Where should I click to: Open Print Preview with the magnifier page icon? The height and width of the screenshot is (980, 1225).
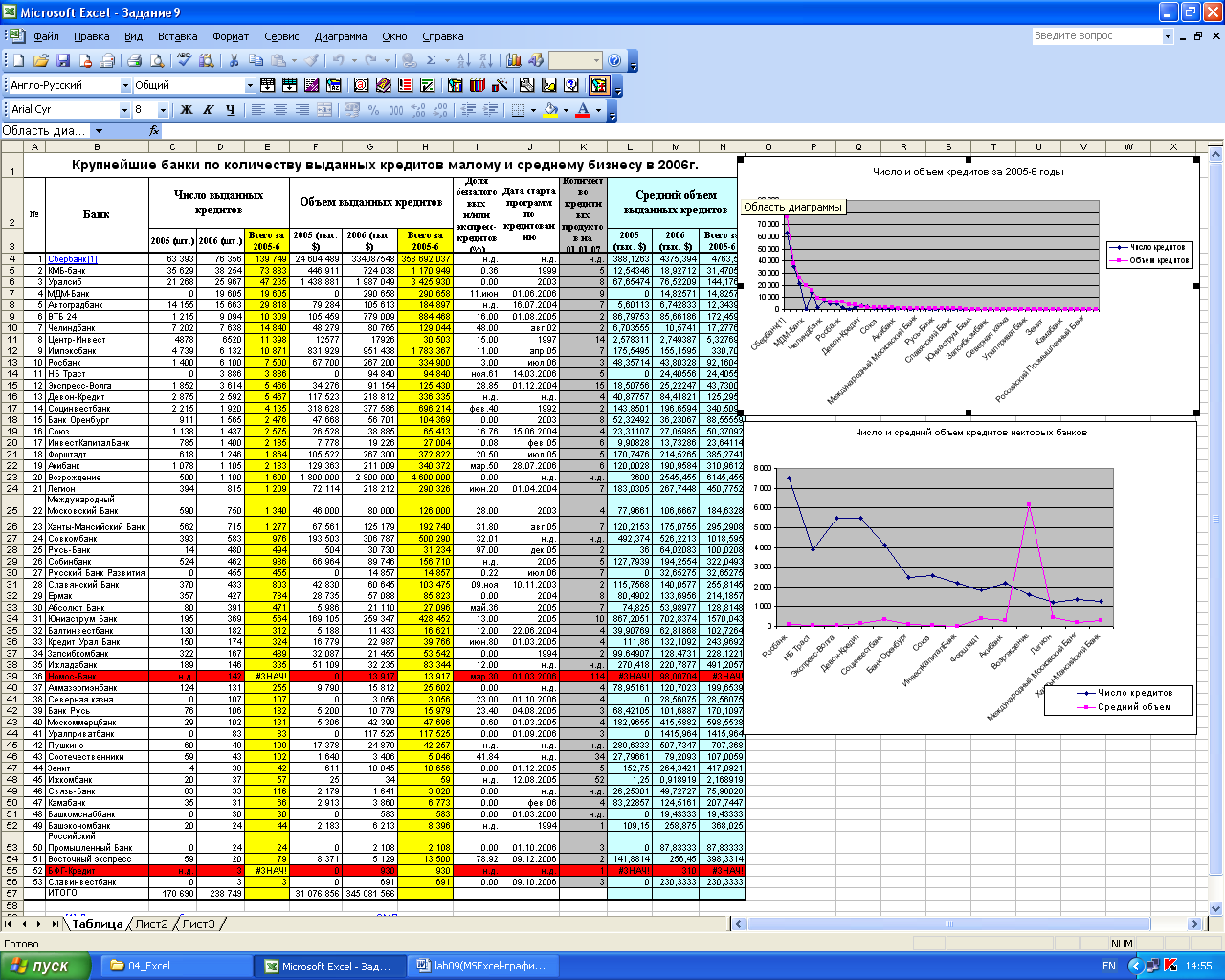(x=157, y=60)
